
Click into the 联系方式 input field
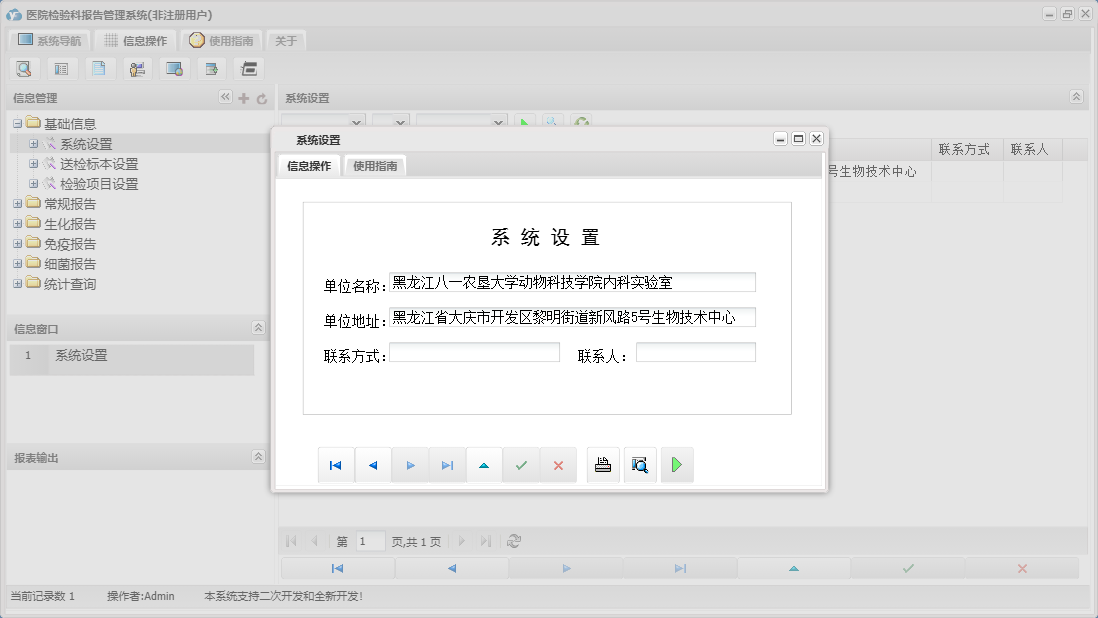click(x=474, y=351)
